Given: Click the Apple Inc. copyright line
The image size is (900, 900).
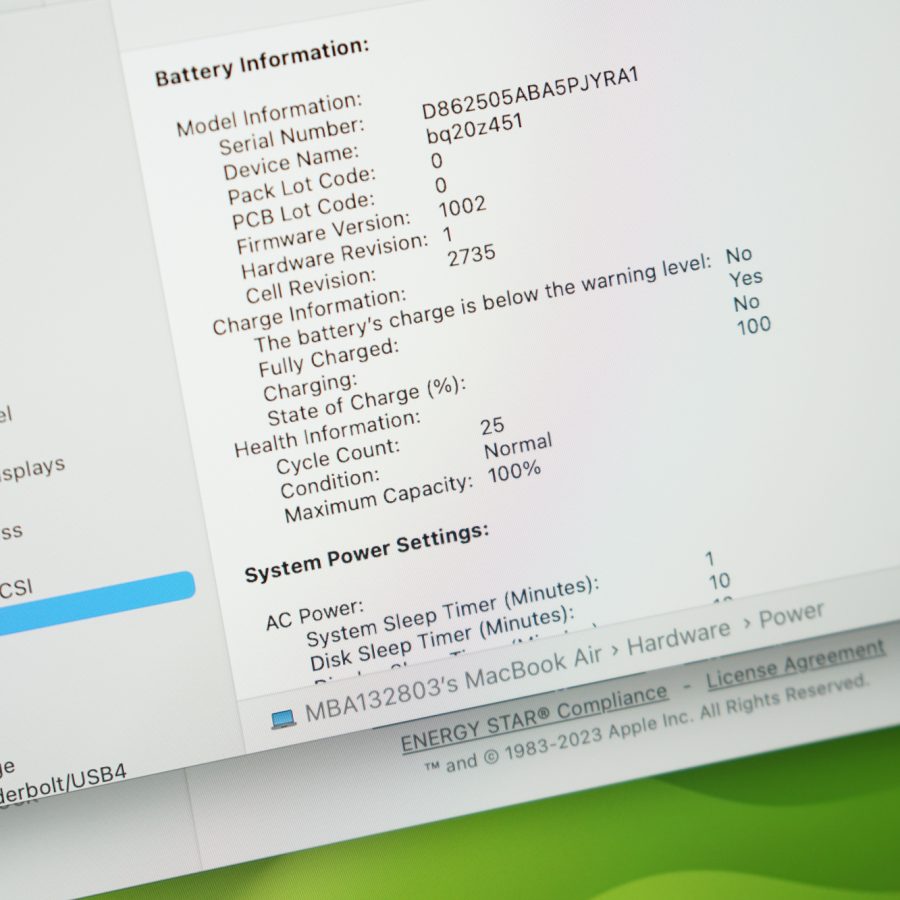Looking at the screenshot, I should [645, 724].
